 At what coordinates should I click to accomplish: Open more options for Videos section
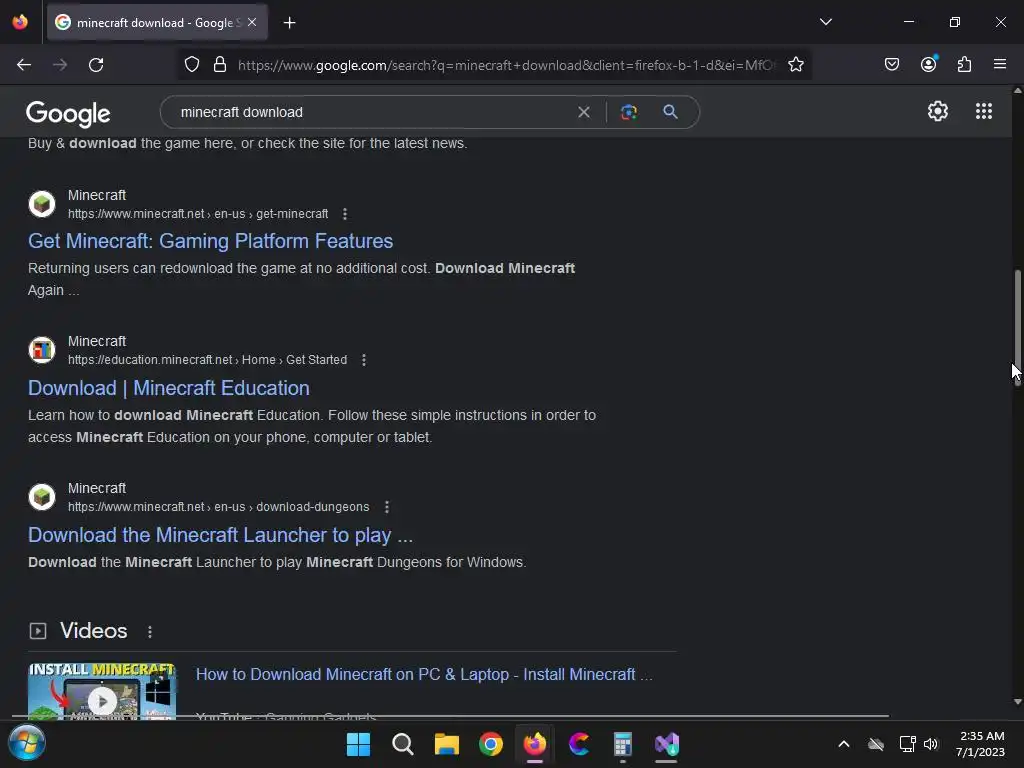tap(150, 632)
